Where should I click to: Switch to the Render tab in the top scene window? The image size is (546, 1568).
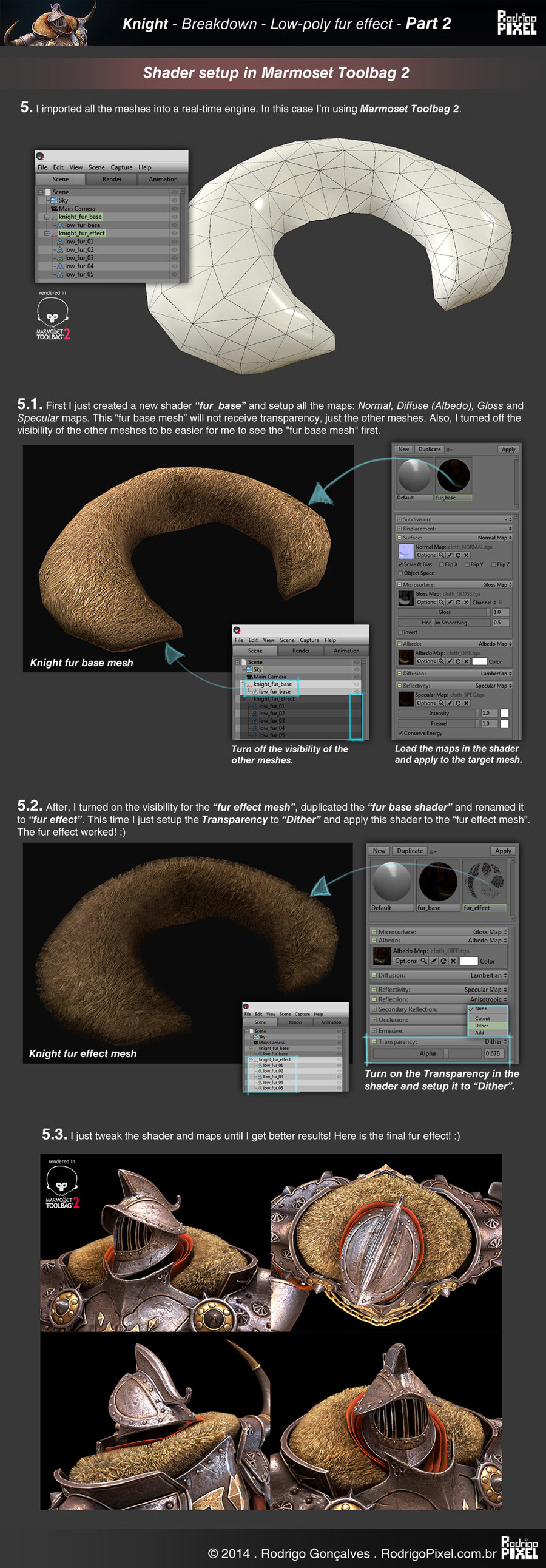[x=112, y=179]
